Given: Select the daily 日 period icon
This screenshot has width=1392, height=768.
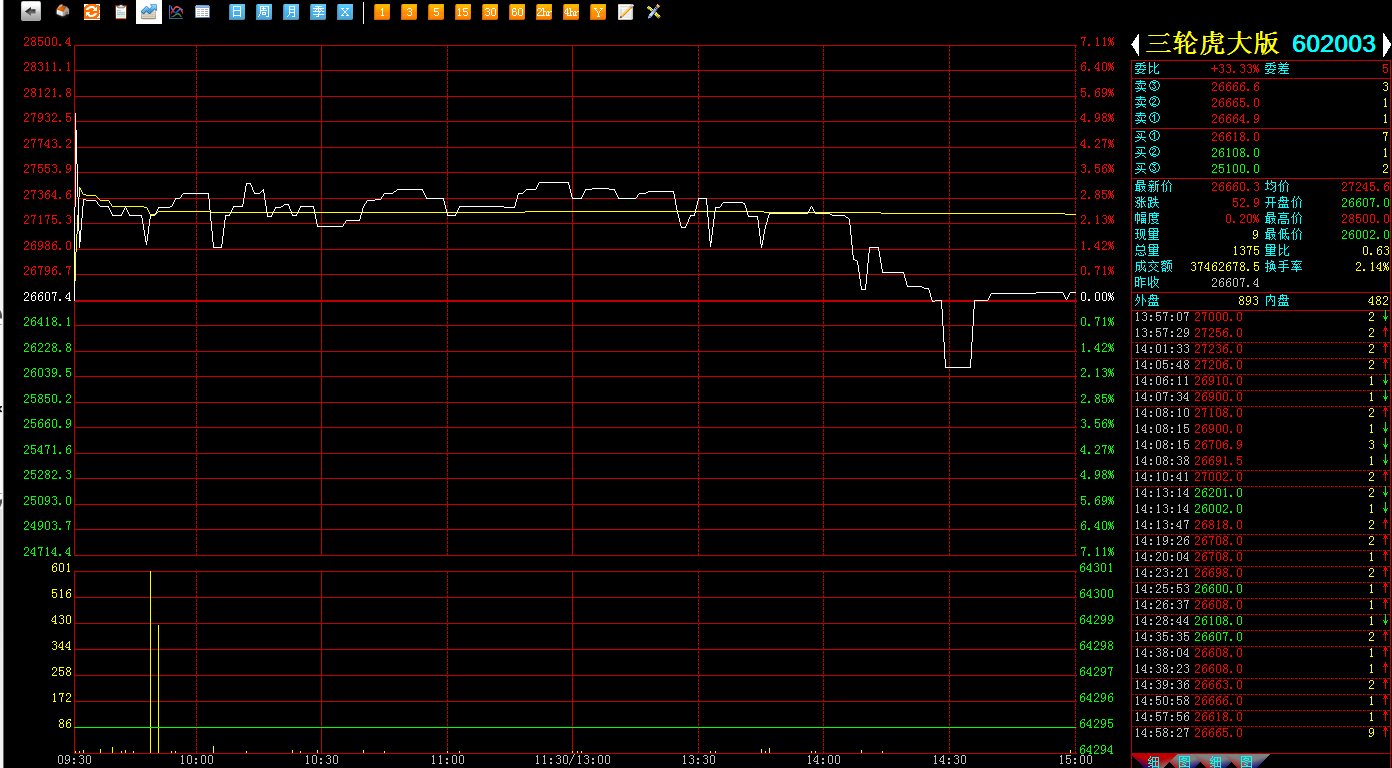Looking at the screenshot, I should 237,12.
